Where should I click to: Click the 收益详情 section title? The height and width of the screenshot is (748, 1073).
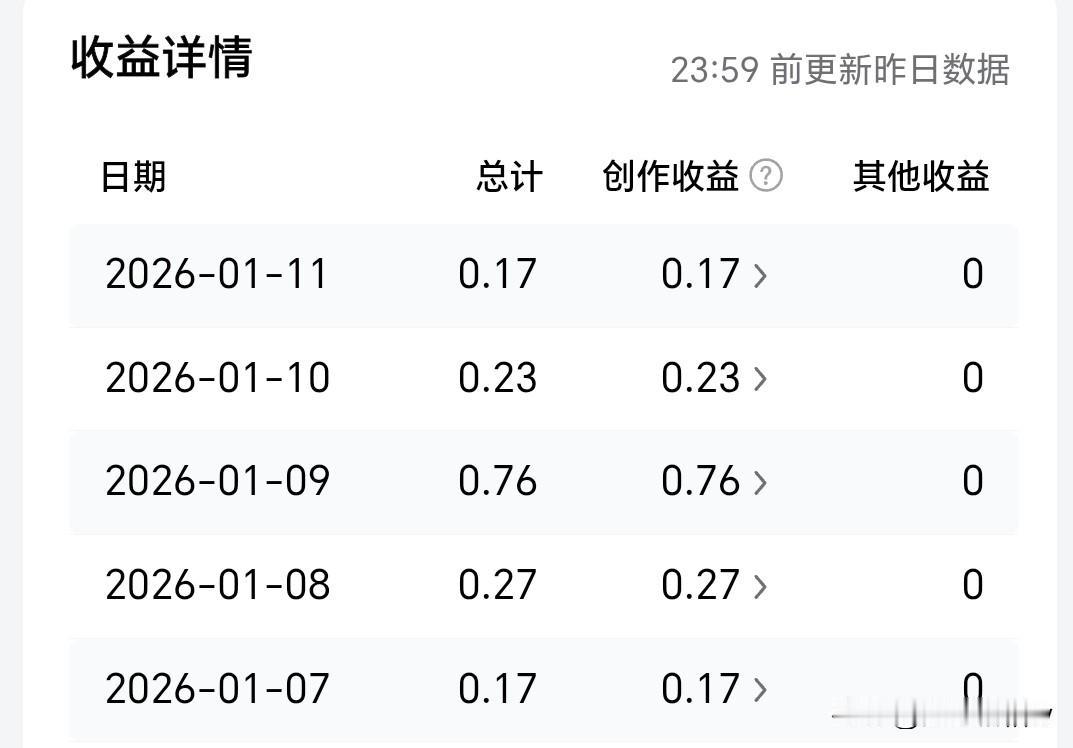coord(162,57)
